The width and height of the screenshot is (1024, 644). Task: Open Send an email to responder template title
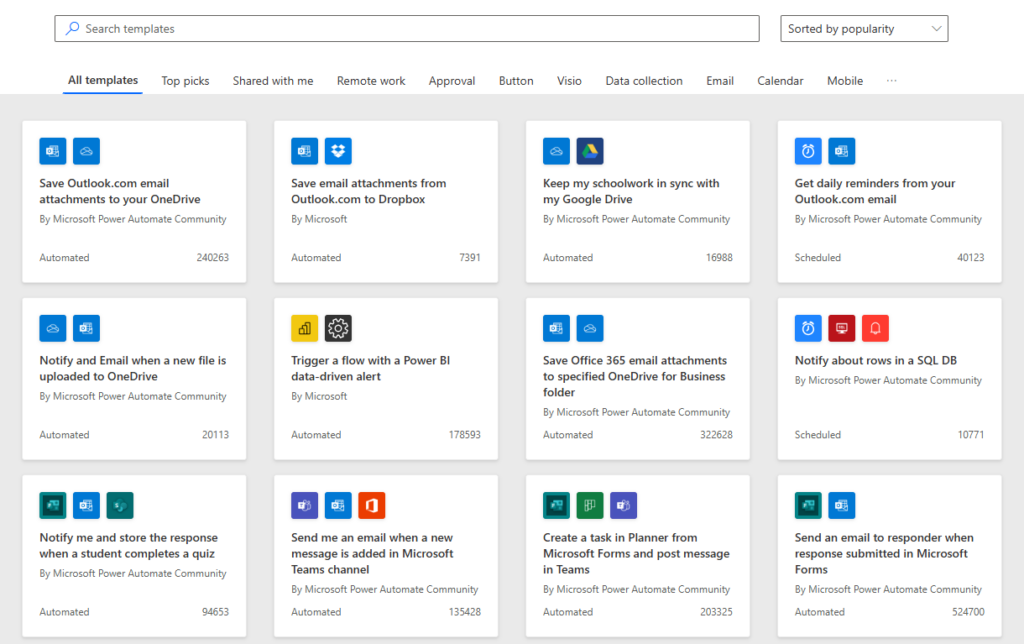(884, 553)
